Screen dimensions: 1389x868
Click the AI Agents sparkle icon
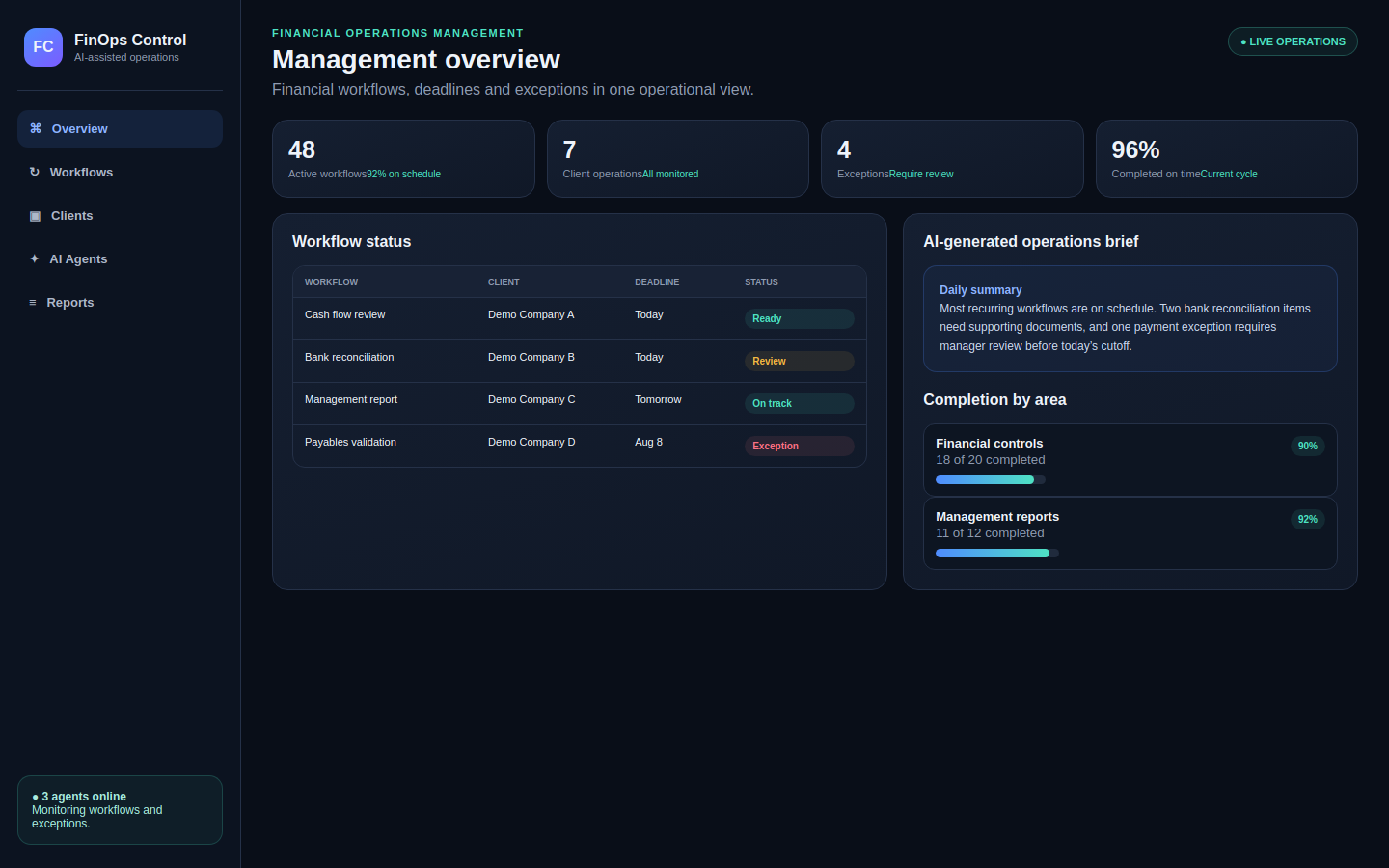pyautogui.click(x=35, y=258)
